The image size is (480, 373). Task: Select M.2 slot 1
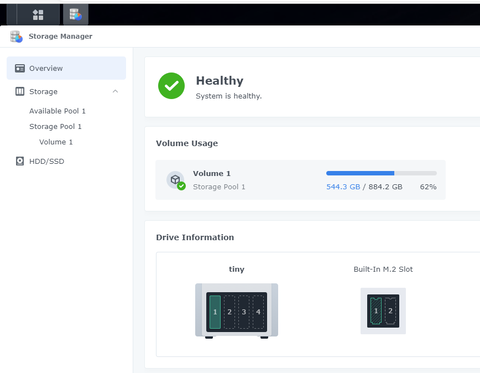tap(376, 311)
